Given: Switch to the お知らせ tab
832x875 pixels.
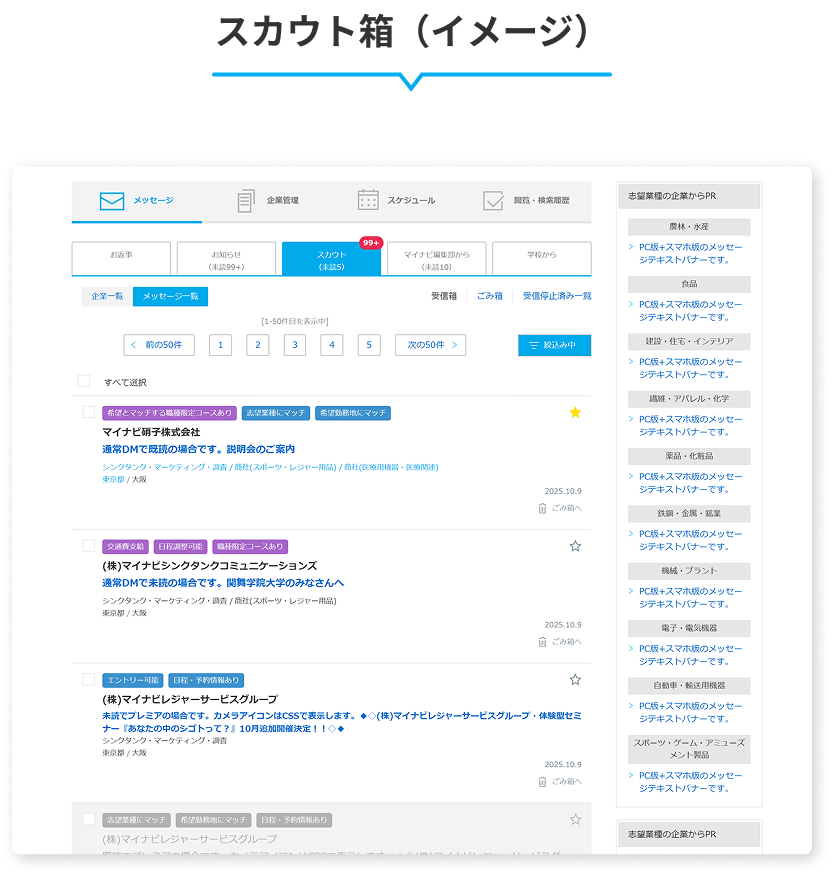Looking at the screenshot, I should pos(227,258).
